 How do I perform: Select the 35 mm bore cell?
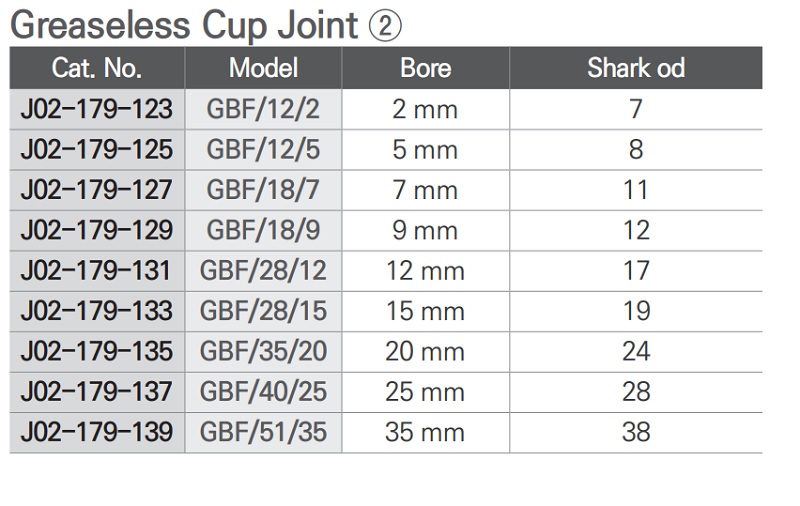tap(425, 432)
